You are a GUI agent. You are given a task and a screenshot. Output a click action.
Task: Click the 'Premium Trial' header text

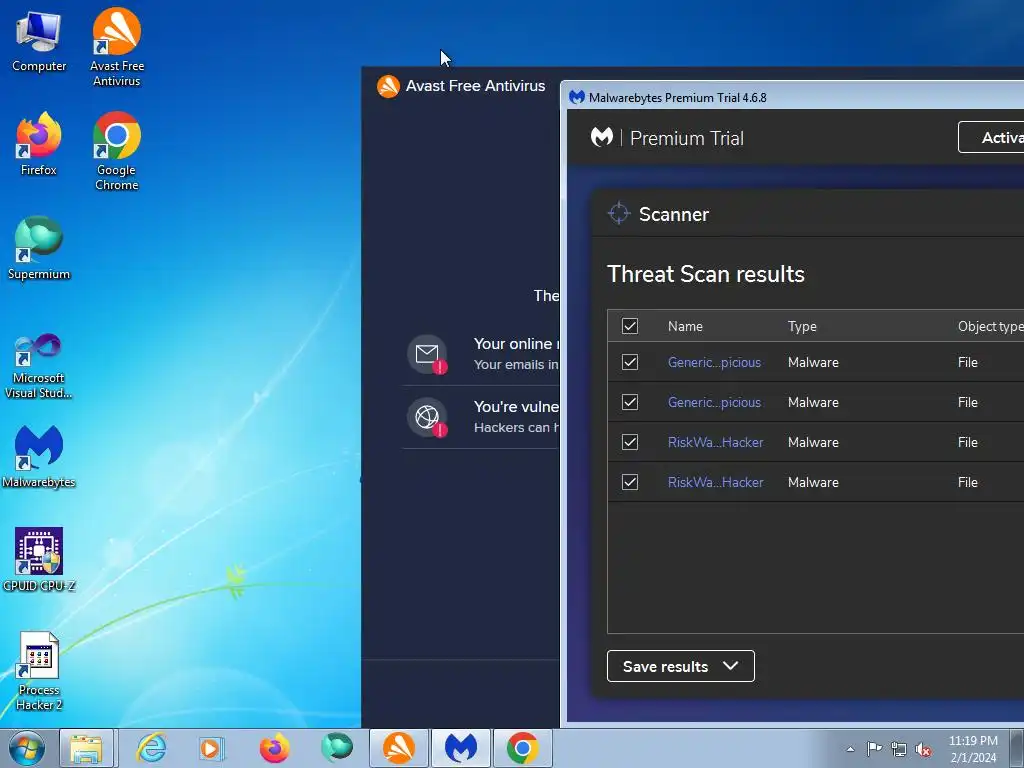click(686, 138)
